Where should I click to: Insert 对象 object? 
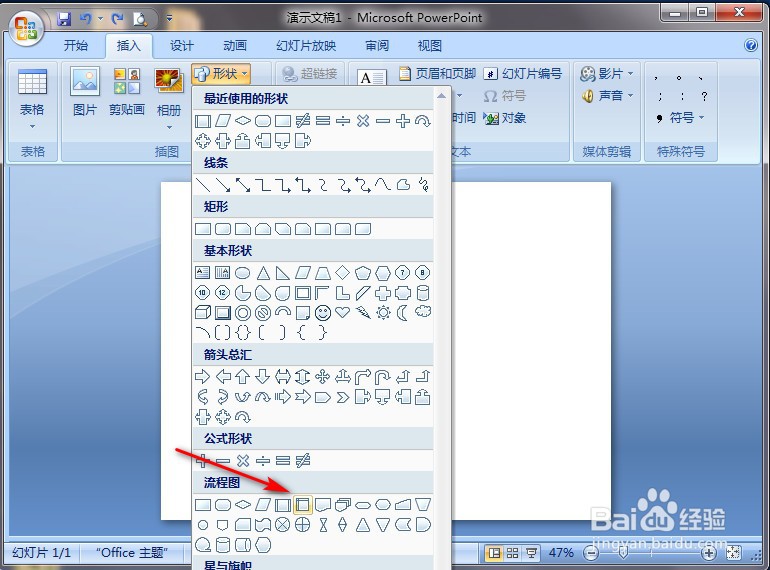[x=505, y=118]
